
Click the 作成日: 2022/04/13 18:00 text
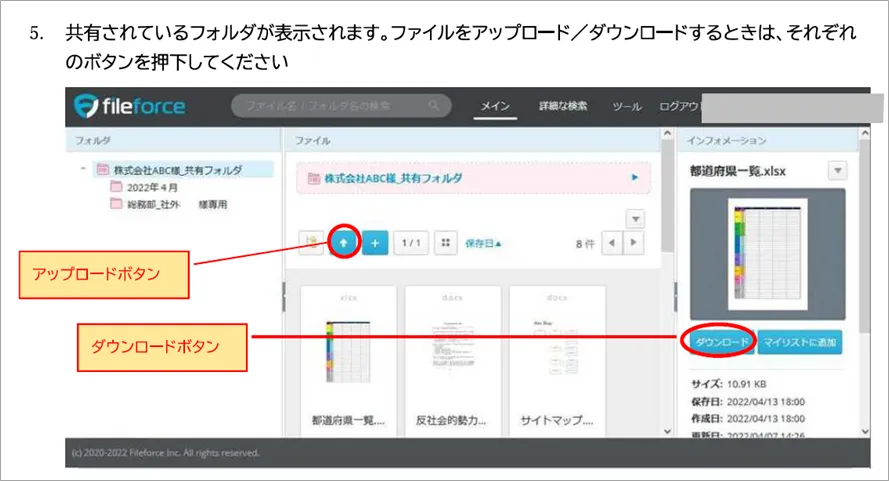pyautogui.click(x=748, y=419)
